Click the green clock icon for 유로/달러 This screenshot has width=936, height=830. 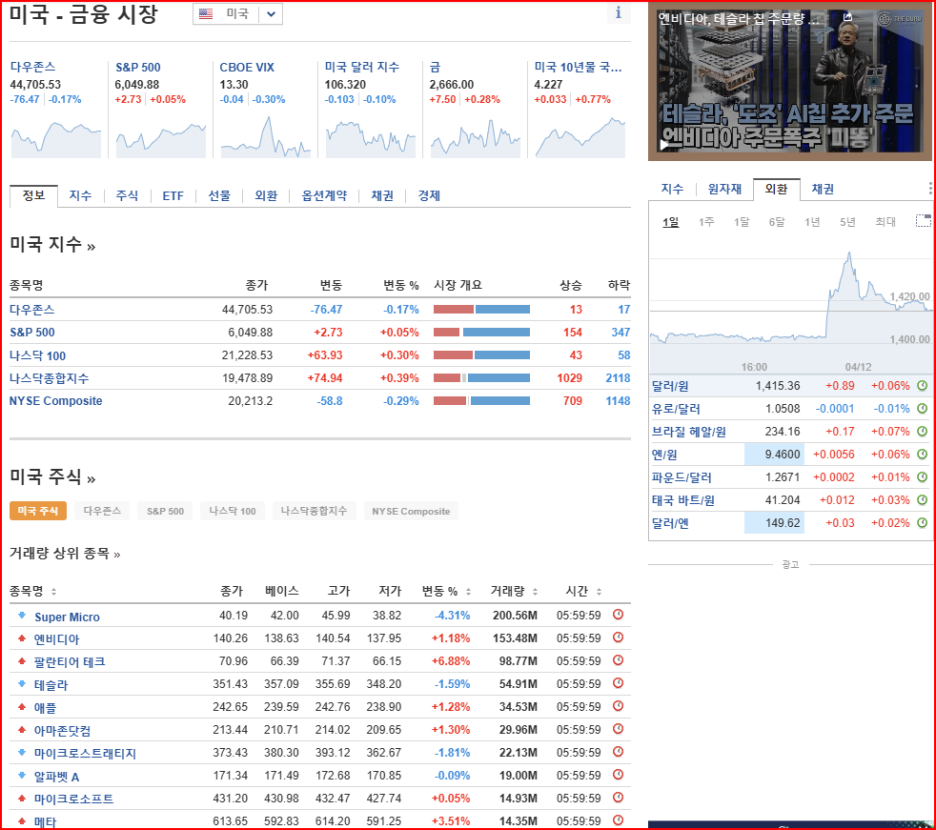click(x=922, y=408)
